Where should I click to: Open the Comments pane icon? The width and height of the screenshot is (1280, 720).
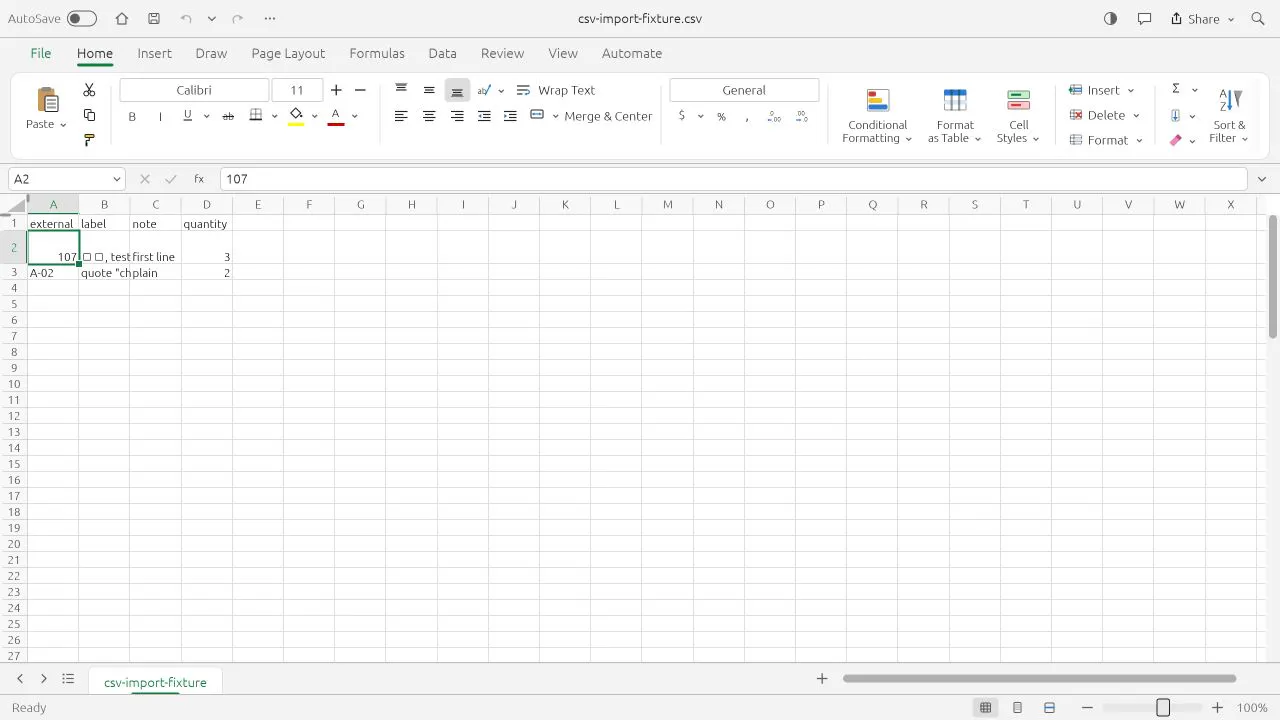click(1145, 19)
